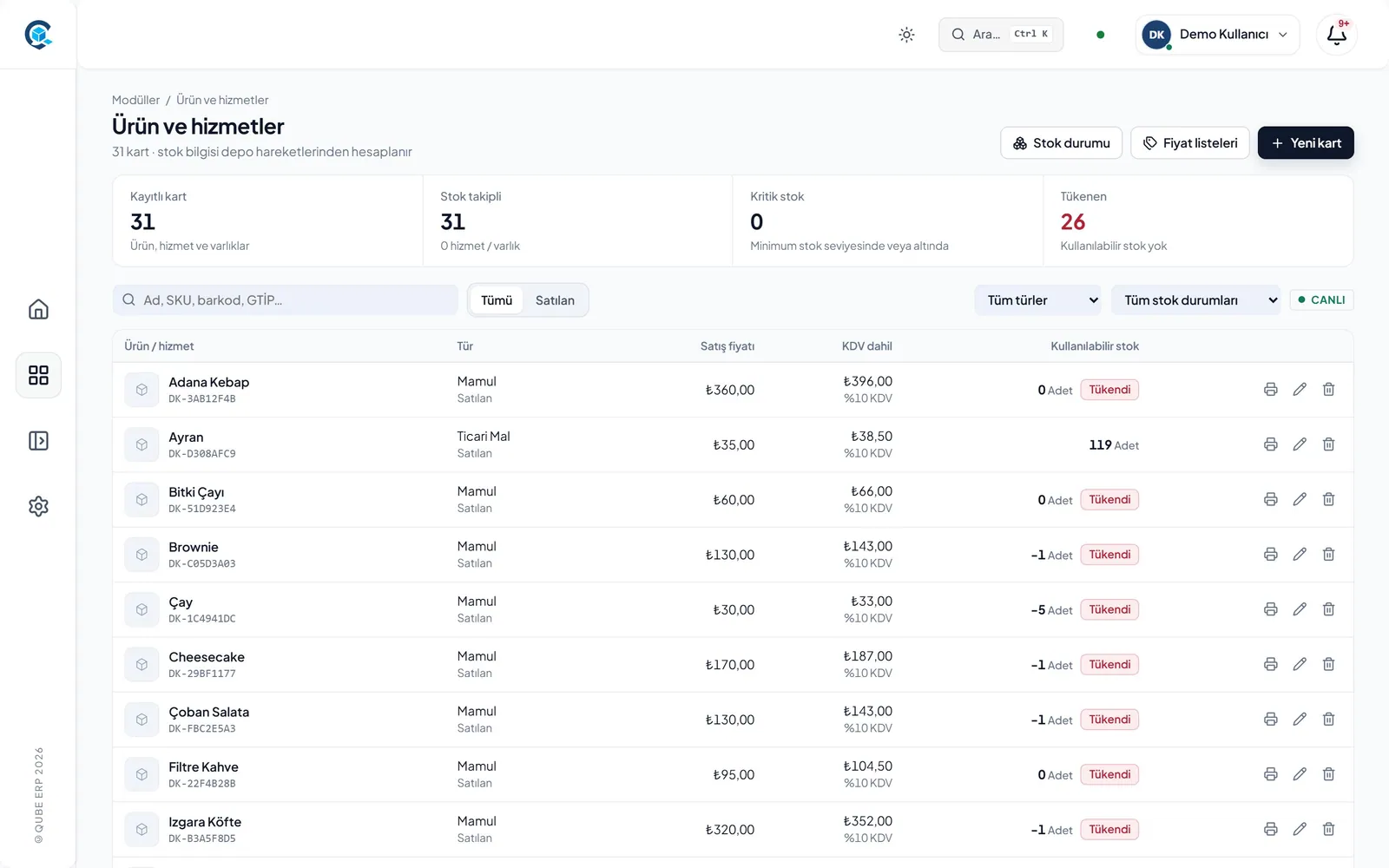Delete the Izgara Köfte product
The height and width of the screenshot is (868, 1389).
(x=1328, y=829)
